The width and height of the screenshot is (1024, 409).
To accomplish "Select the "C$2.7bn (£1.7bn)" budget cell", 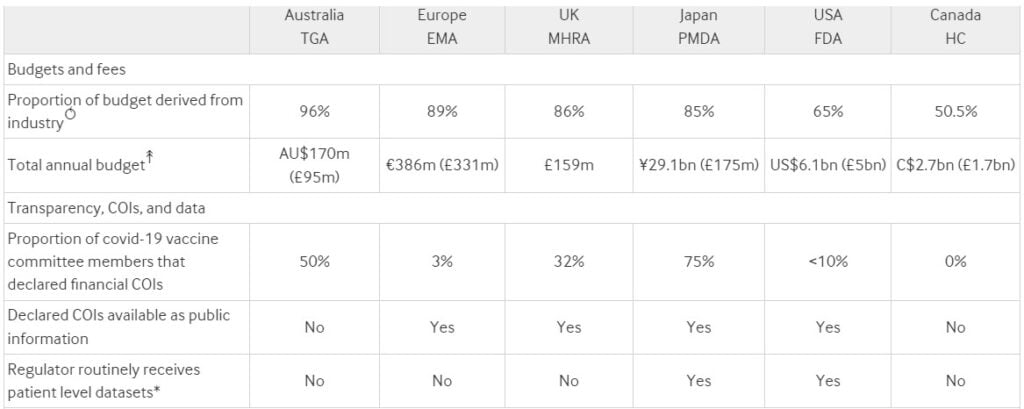I will (955, 165).
